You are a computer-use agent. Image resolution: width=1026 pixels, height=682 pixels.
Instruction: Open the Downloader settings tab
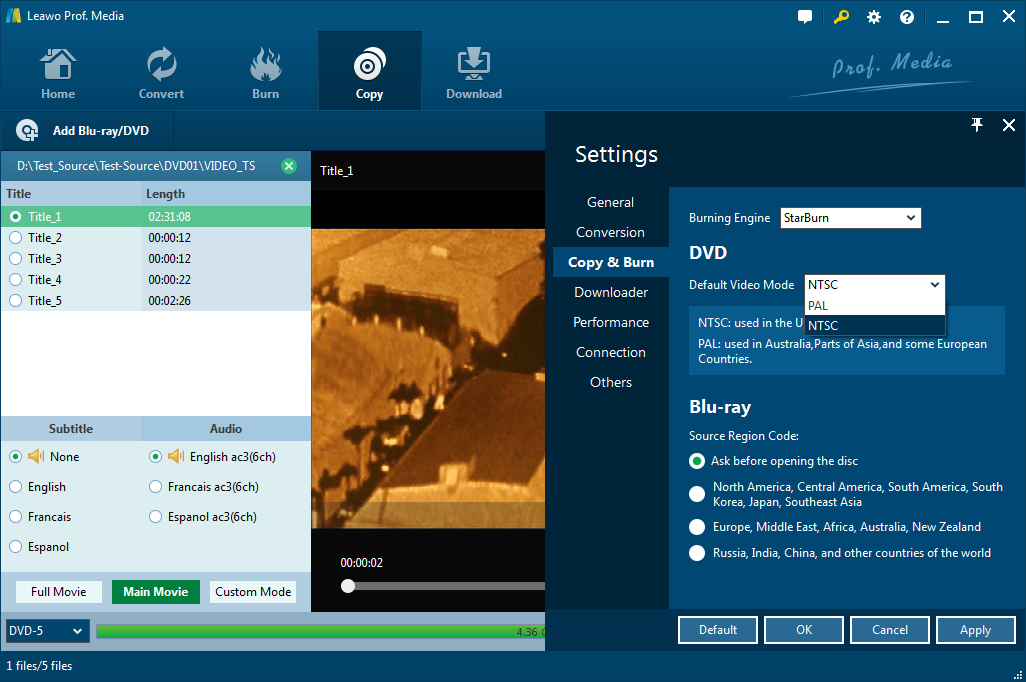tap(610, 292)
